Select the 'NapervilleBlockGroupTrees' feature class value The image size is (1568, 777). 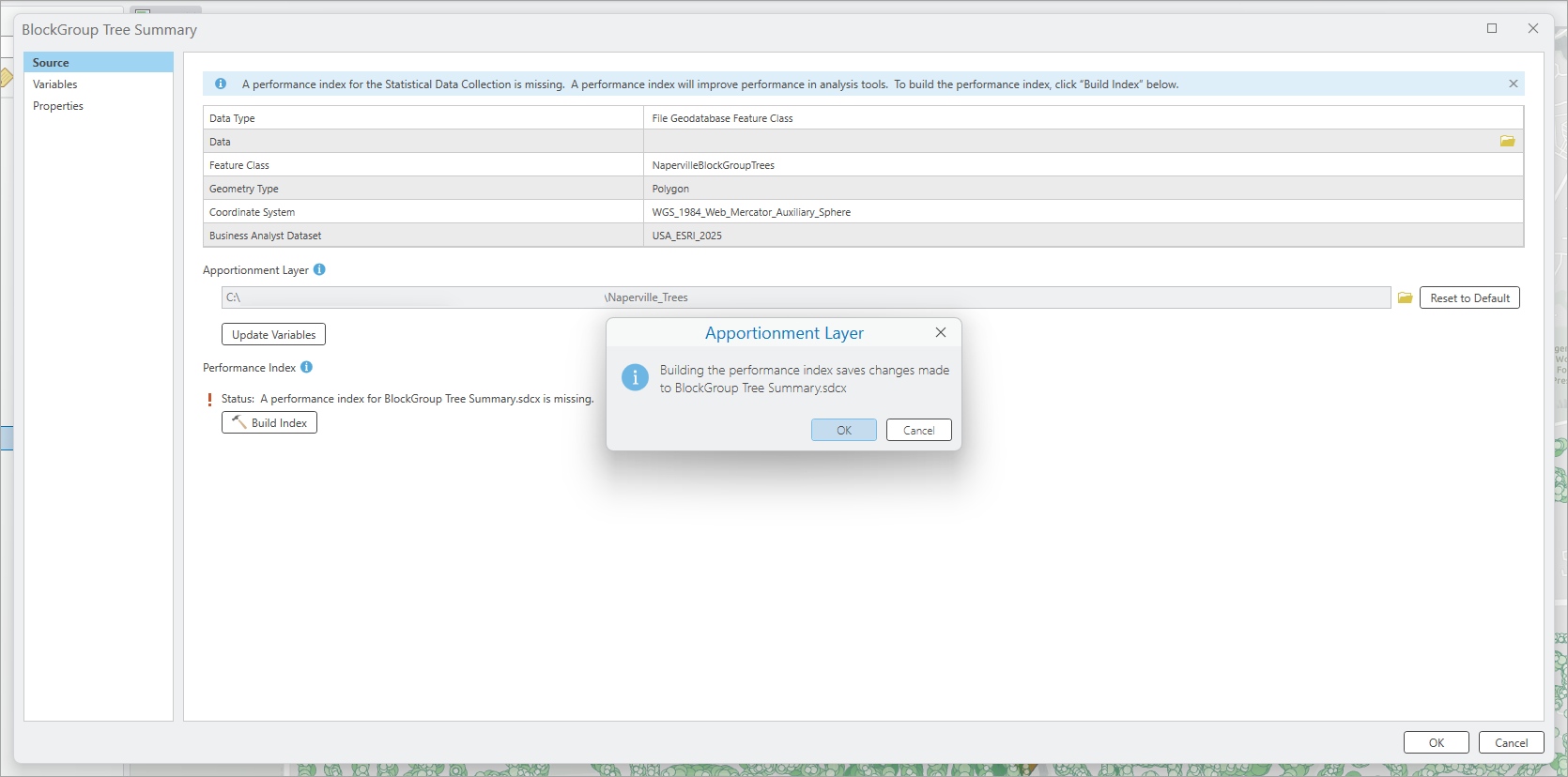pos(1084,164)
